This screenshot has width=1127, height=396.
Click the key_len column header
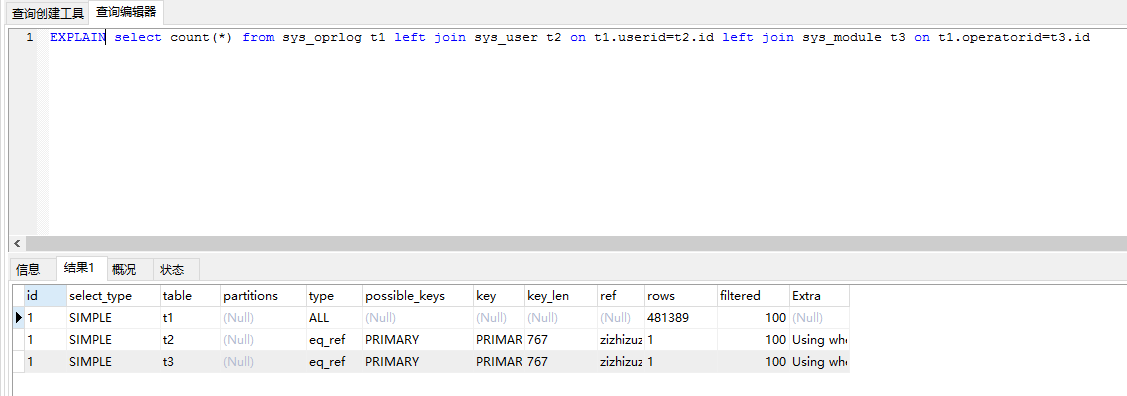[561, 295]
